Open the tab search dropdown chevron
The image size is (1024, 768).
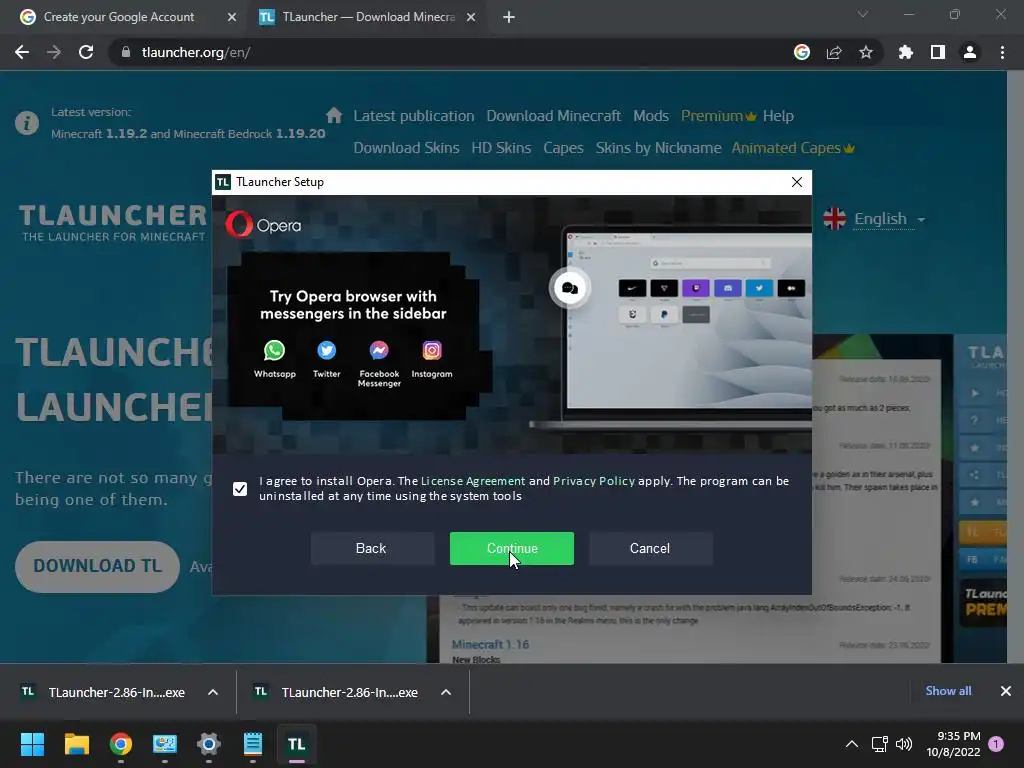(x=863, y=14)
